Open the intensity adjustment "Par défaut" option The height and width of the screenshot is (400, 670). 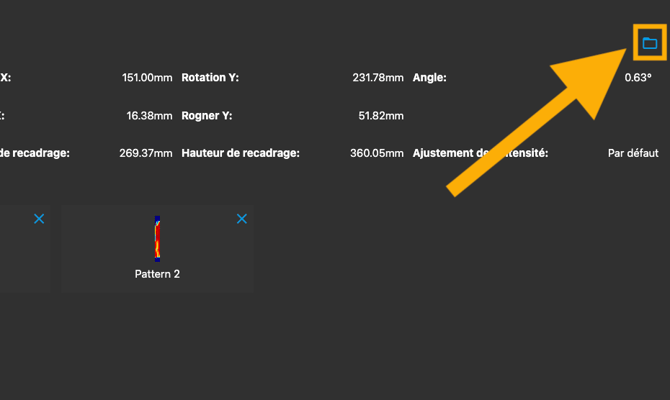[x=633, y=153]
